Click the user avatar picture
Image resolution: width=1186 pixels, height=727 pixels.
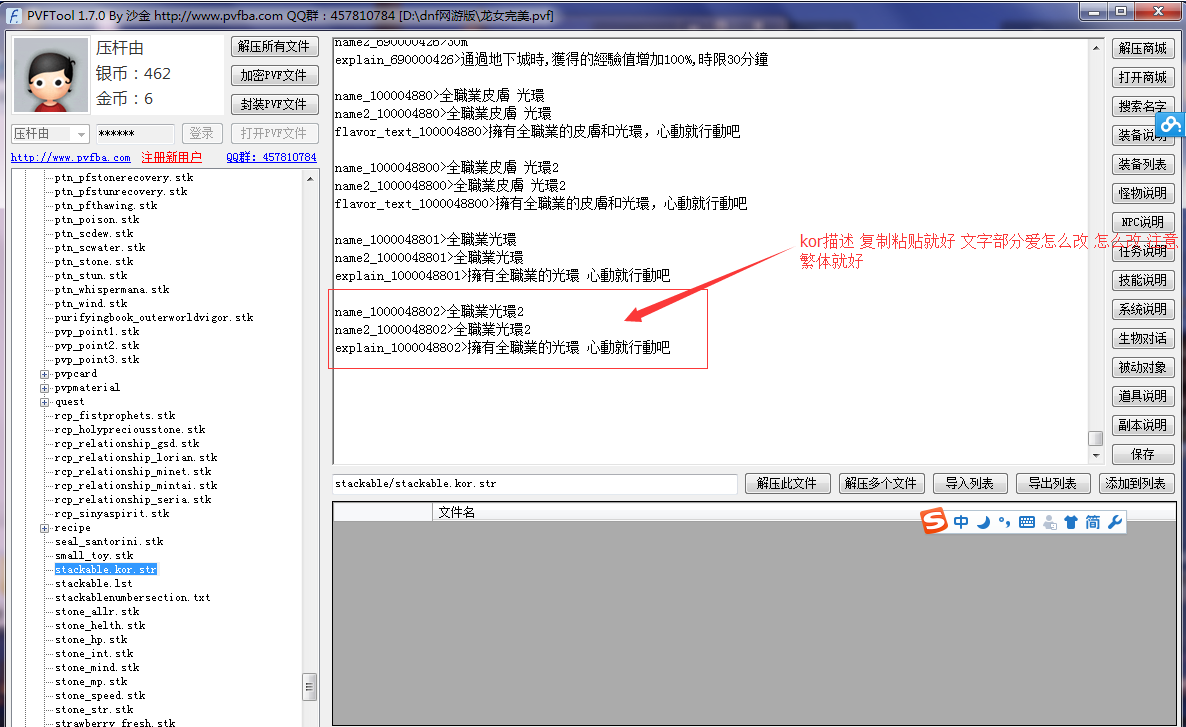(x=49, y=78)
